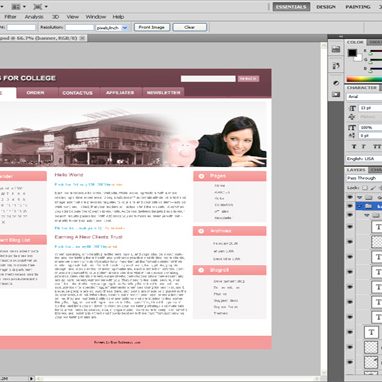The image size is (382, 382).
Task: Open the Window menu
Action: 96,17
